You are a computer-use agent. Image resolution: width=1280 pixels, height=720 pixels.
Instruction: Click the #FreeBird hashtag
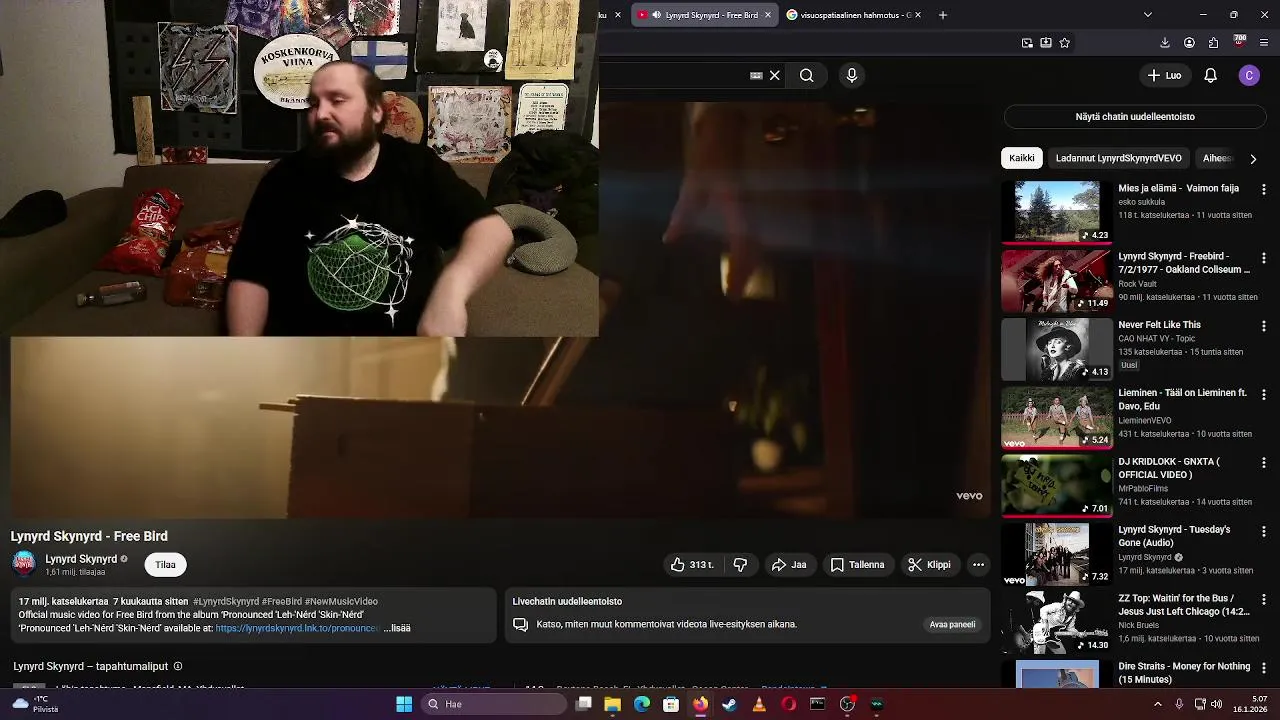281,601
